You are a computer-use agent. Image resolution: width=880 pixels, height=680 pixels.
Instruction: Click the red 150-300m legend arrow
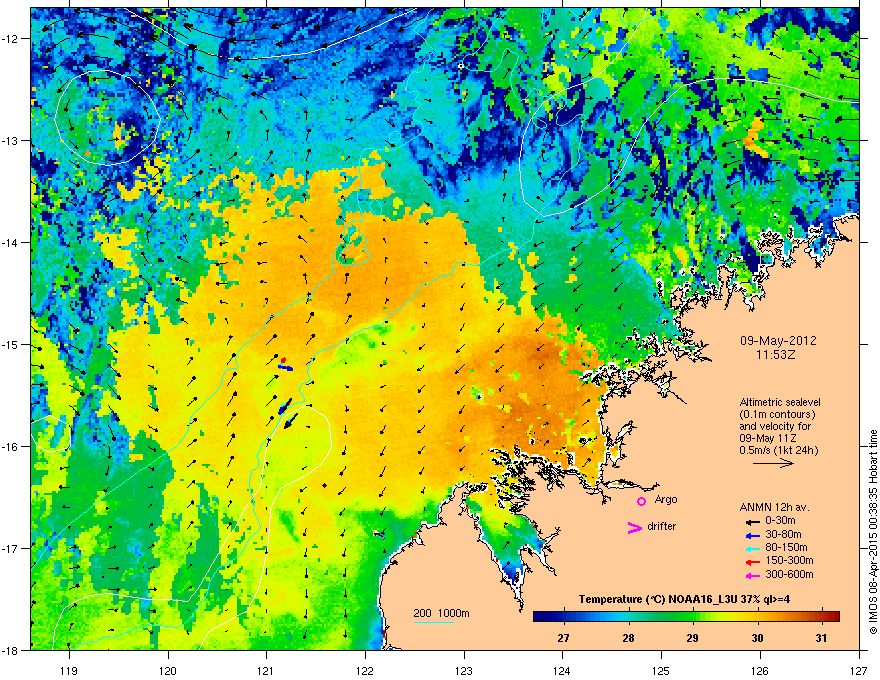[752, 561]
